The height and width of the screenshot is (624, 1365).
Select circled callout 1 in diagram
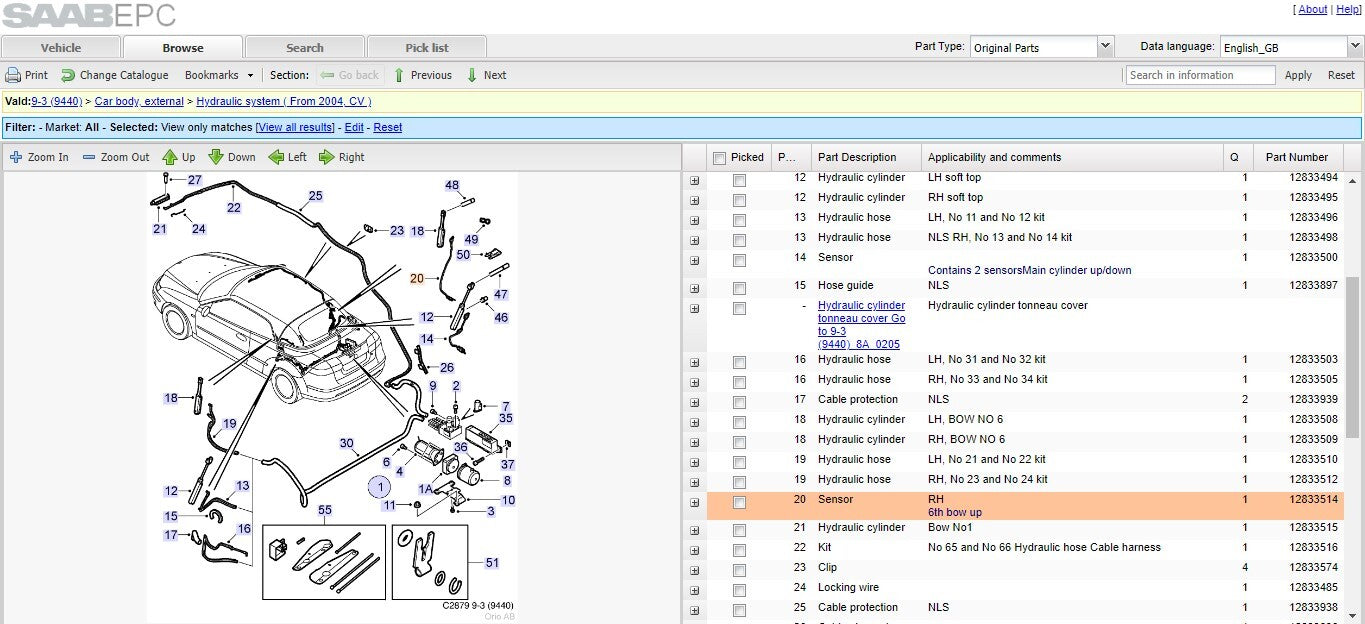[380, 487]
